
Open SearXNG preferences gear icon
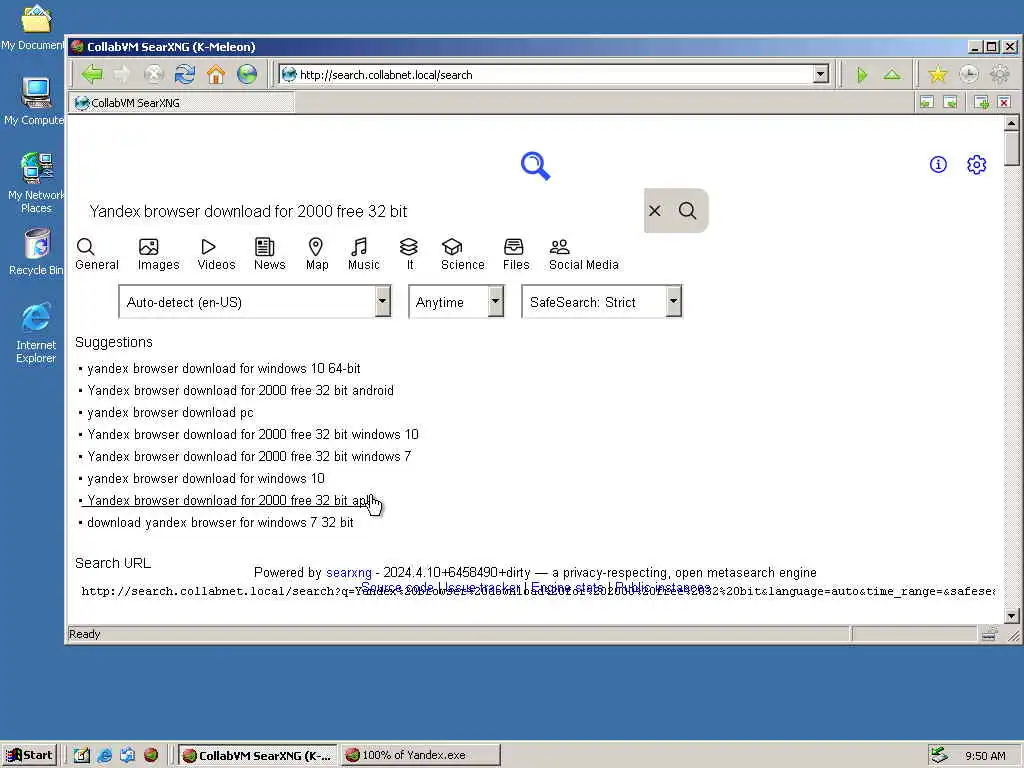pos(976,165)
